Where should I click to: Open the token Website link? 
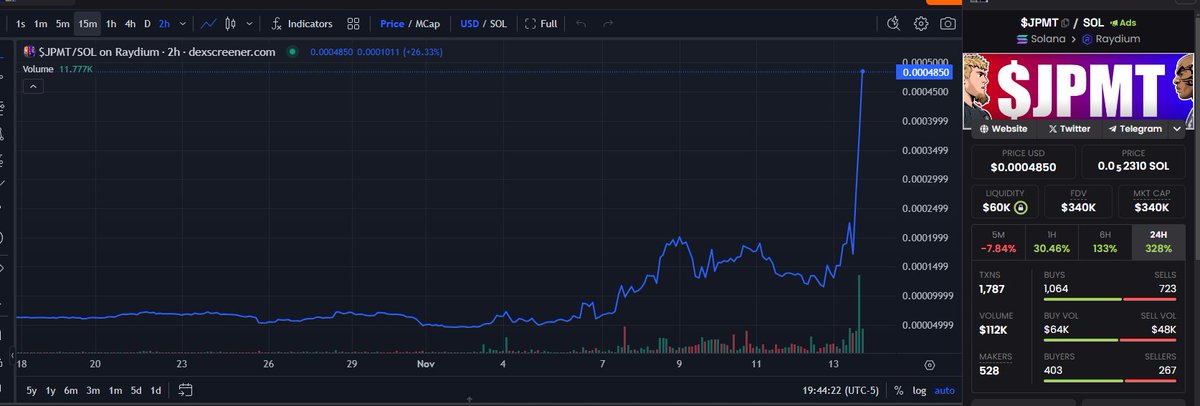click(x=1004, y=129)
